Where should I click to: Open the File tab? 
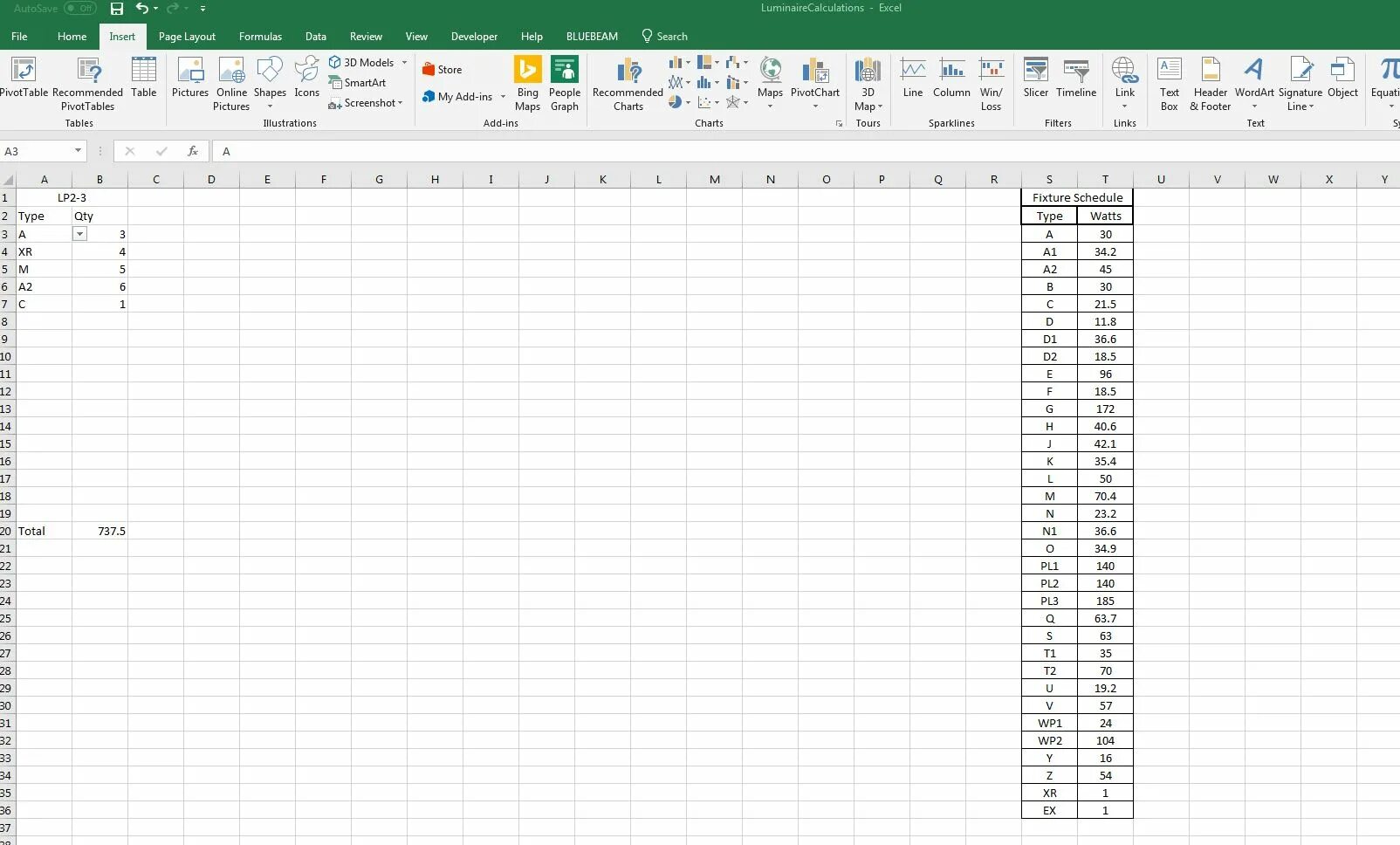coord(19,37)
